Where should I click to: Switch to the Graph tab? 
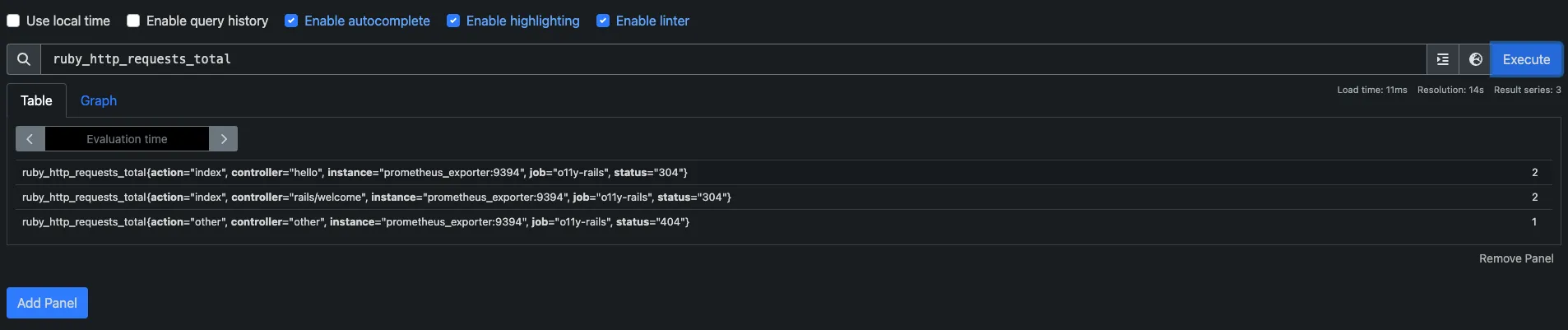pos(99,100)
